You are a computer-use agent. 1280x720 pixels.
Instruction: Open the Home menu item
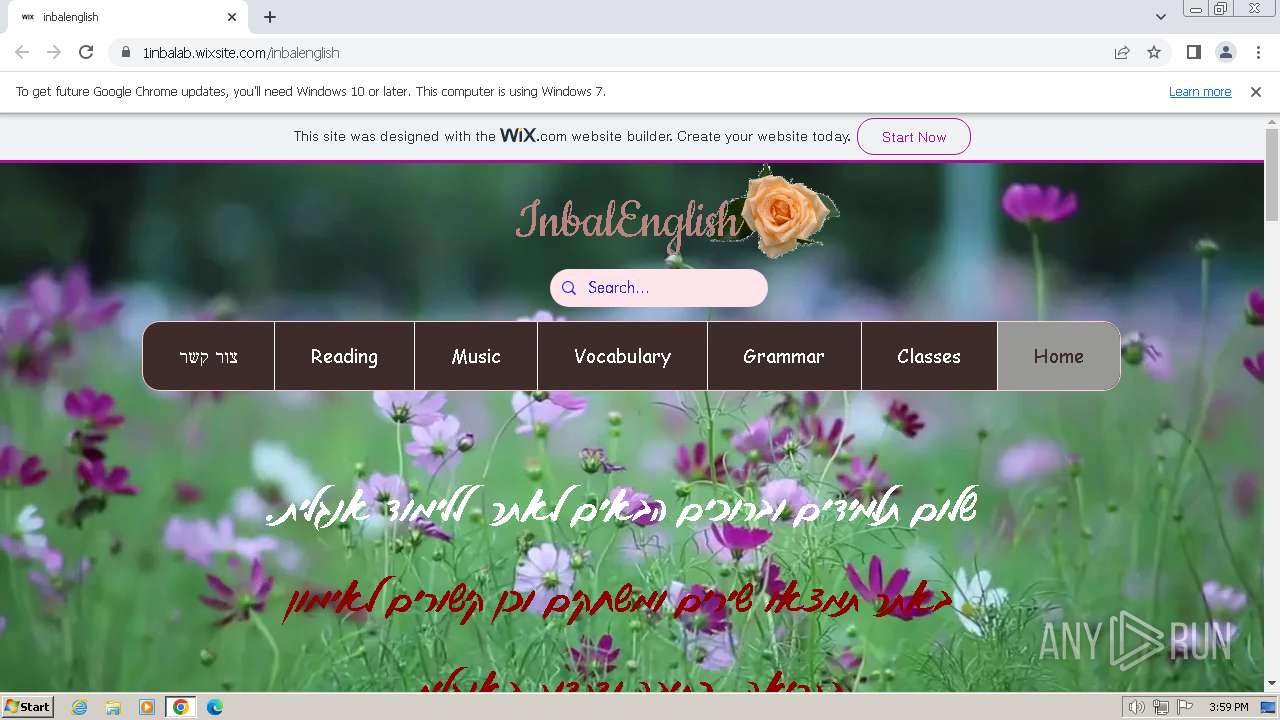(1058, 356)
